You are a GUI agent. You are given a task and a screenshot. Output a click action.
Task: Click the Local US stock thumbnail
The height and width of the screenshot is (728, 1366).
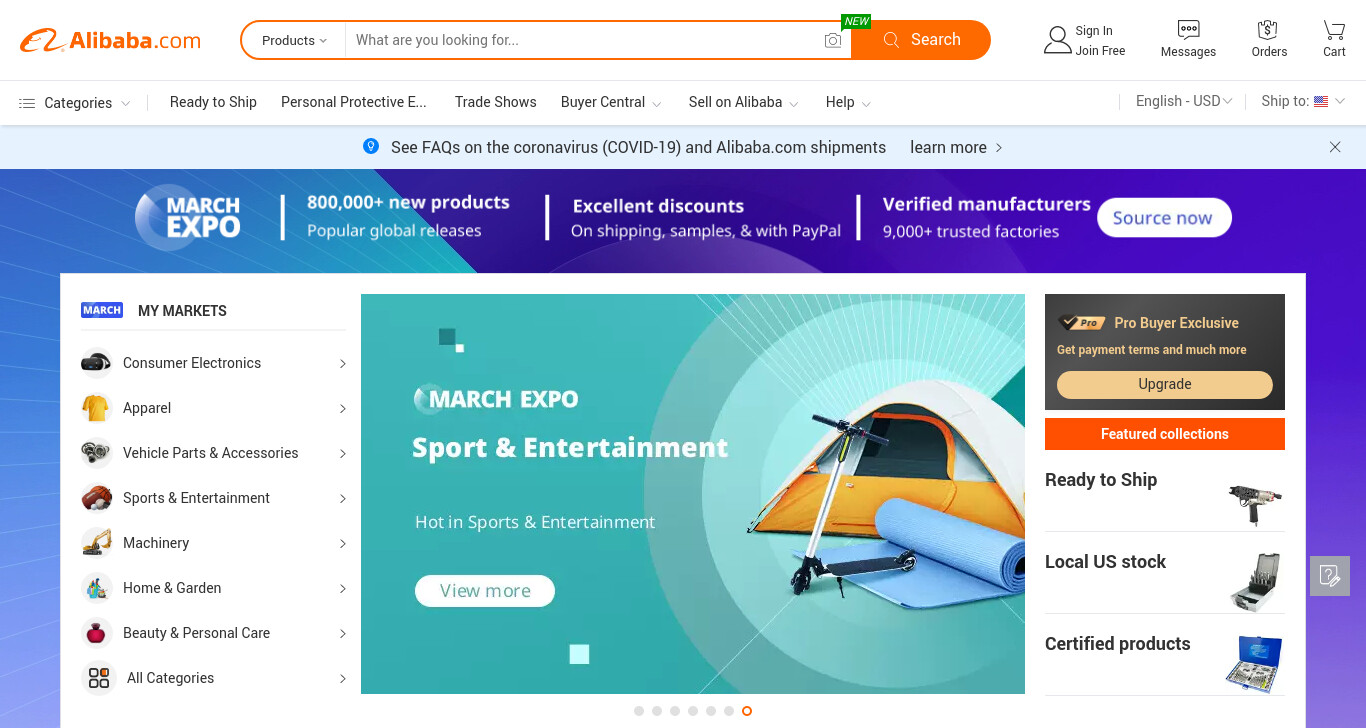point(1255,581)
